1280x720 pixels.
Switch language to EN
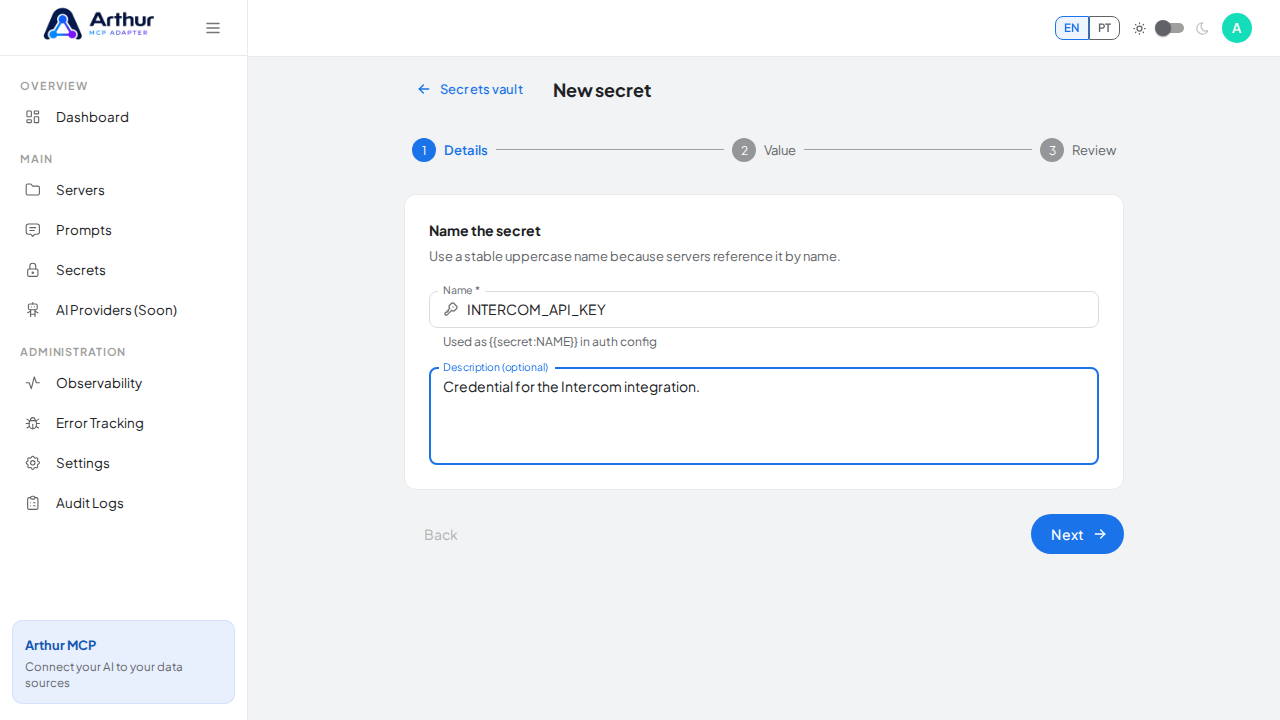click(1072, 28)
